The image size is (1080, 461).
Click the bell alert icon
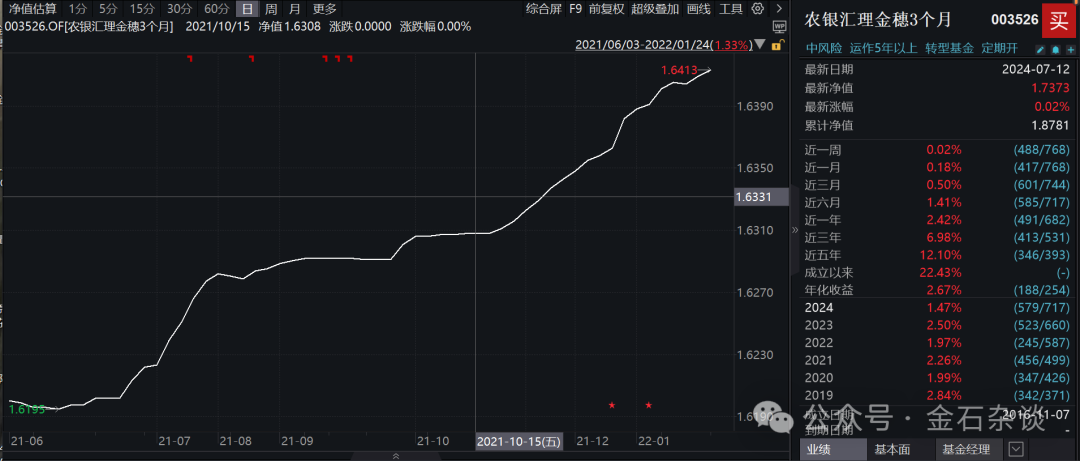pos(1055,50)
